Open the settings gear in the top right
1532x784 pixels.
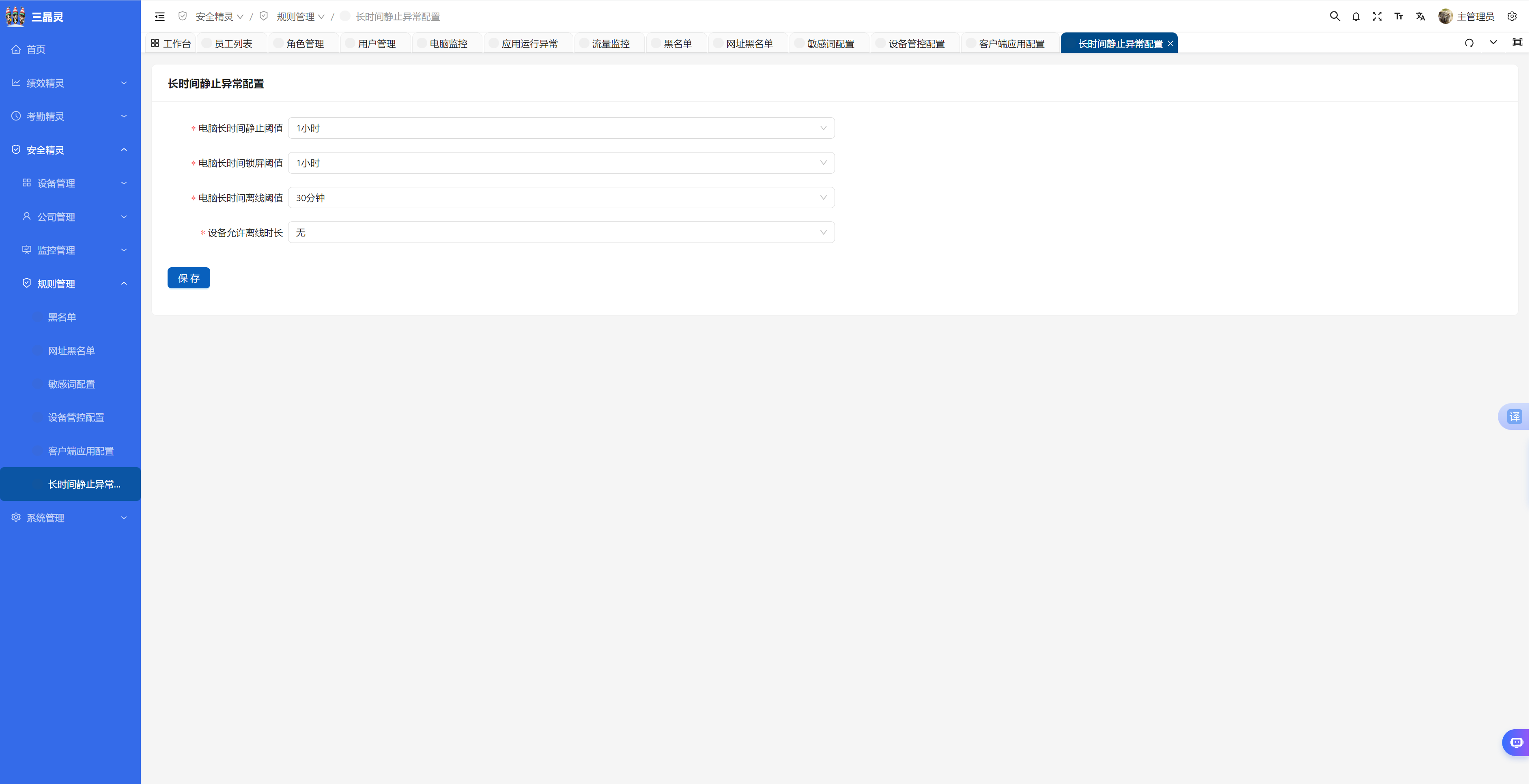click(x=1512, y=17)
